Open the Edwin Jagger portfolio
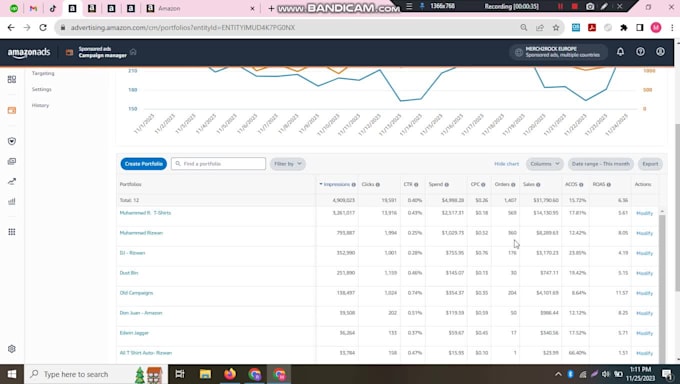This screenshot has width=680, height=384. point(134,333)
